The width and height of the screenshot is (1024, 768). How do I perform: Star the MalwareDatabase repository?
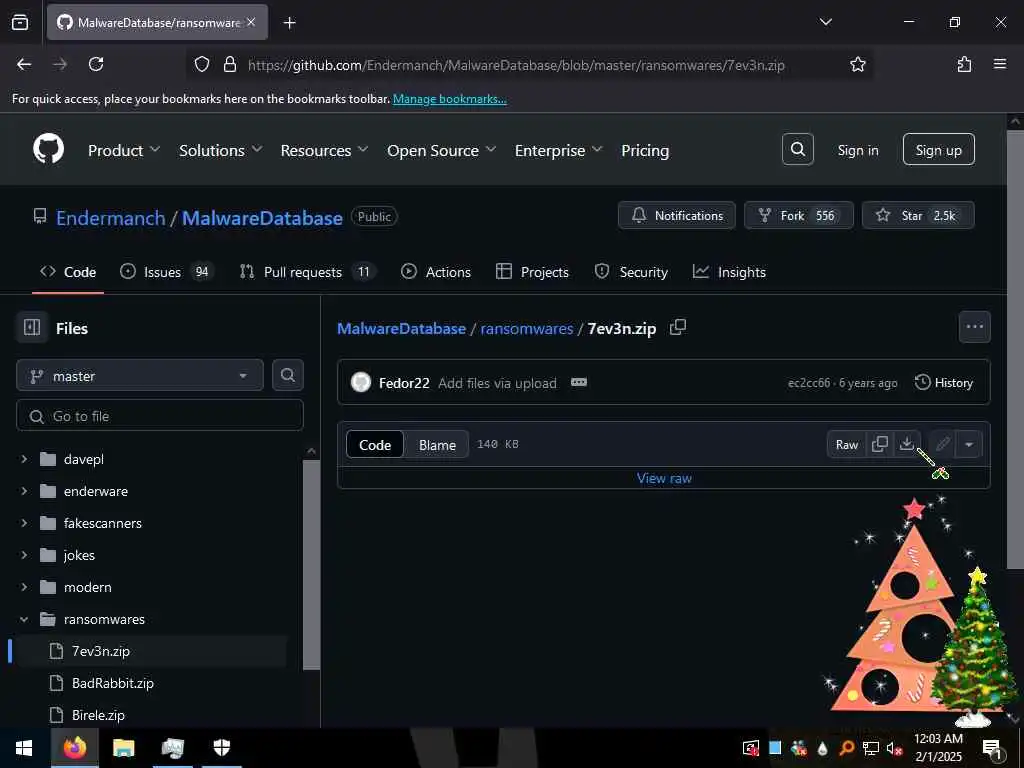[x=918, y=216]
